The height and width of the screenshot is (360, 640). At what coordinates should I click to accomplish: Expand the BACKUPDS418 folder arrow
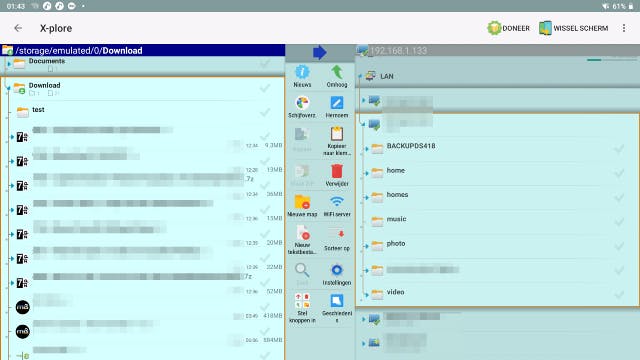(x=366, y=149)
